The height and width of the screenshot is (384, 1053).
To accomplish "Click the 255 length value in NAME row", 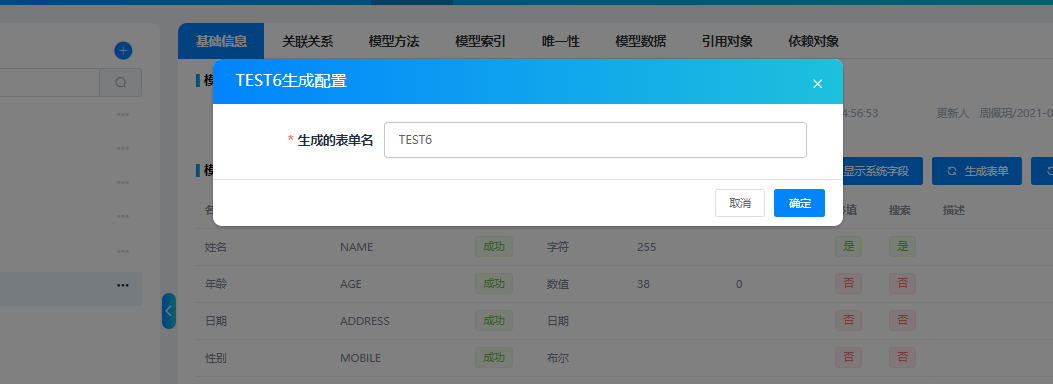I will (x=646, y=247).
